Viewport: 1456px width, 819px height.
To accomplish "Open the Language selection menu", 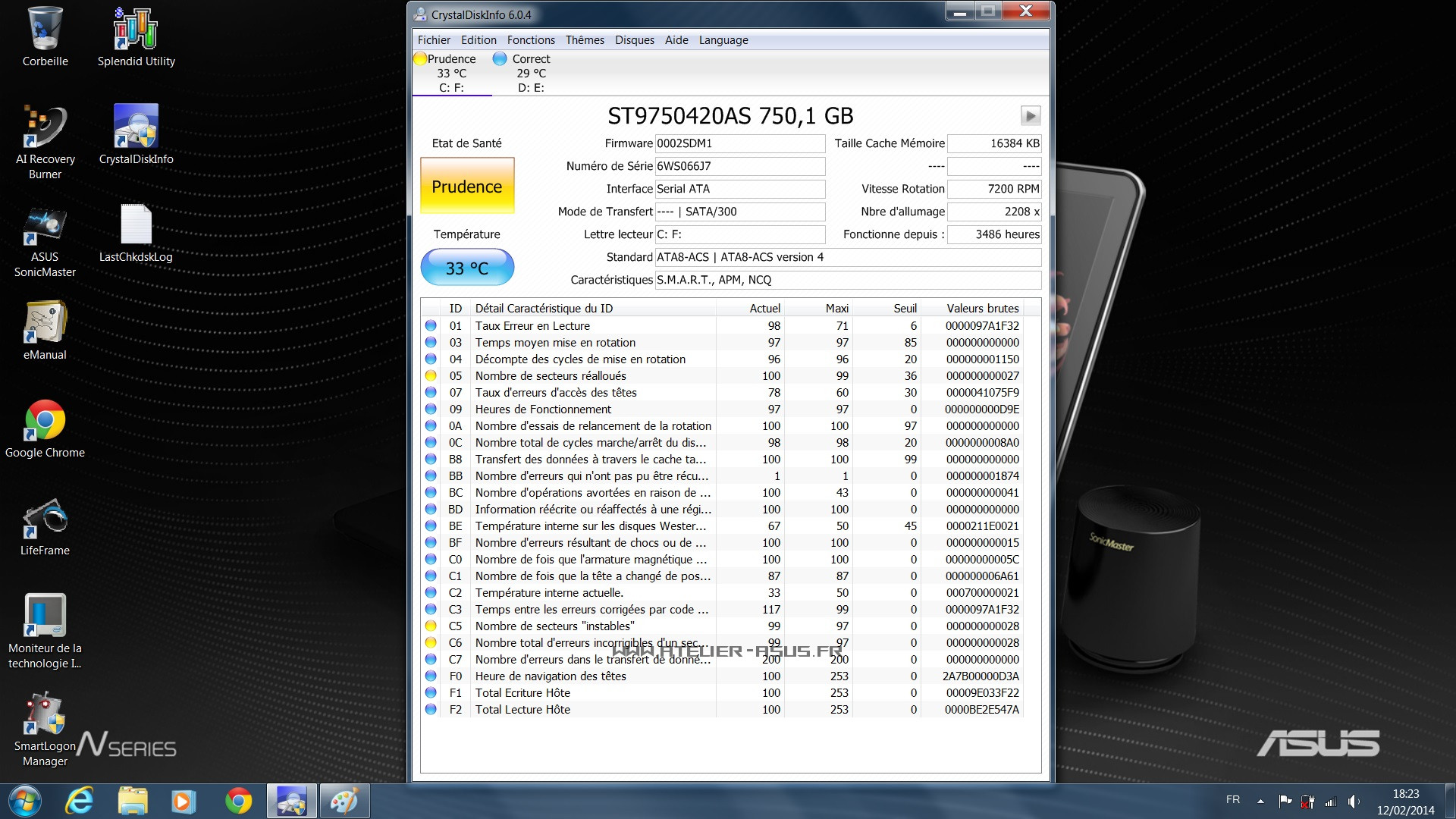I will coord(723,40).
